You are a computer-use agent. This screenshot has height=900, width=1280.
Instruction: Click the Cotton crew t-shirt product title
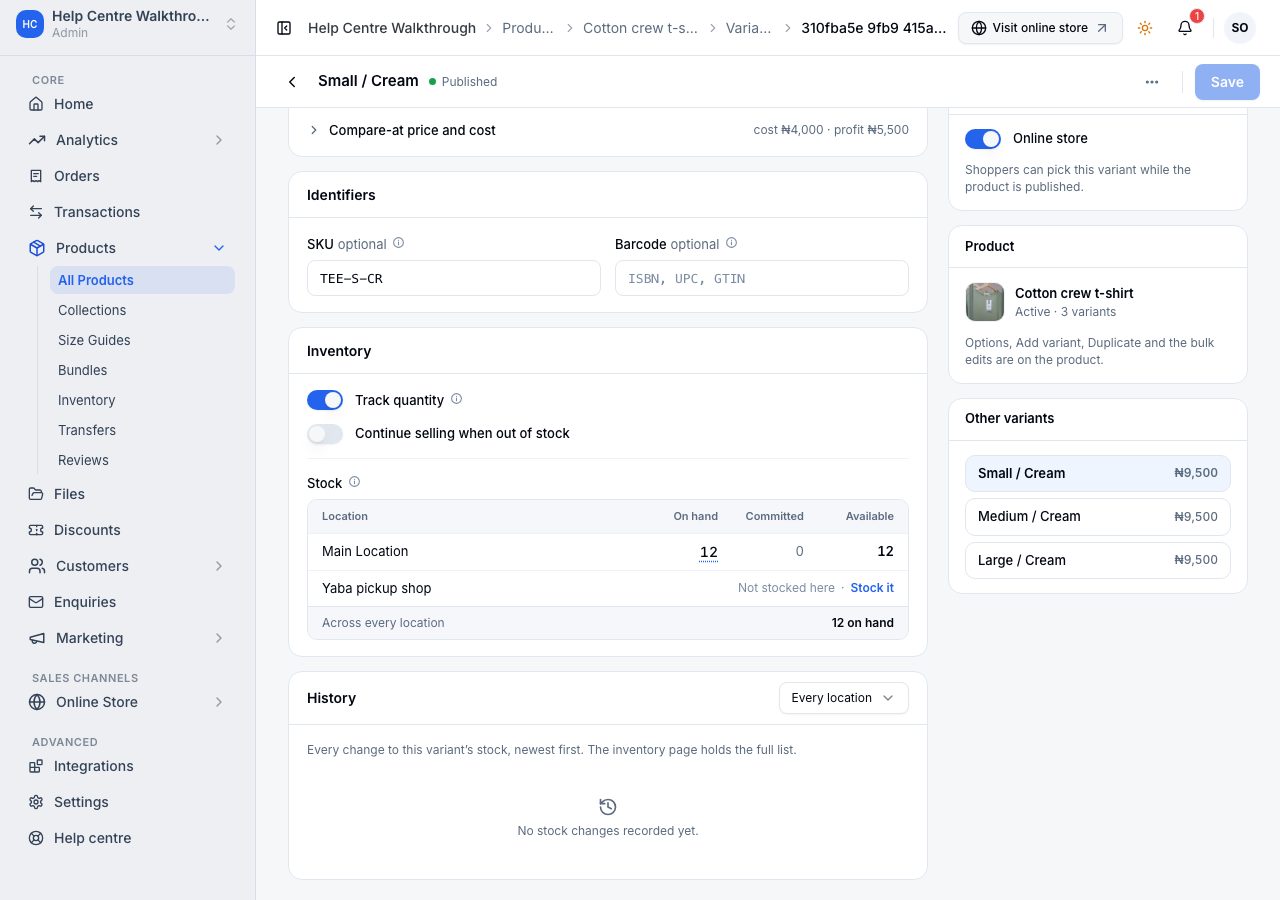[x=1074, y=293]
